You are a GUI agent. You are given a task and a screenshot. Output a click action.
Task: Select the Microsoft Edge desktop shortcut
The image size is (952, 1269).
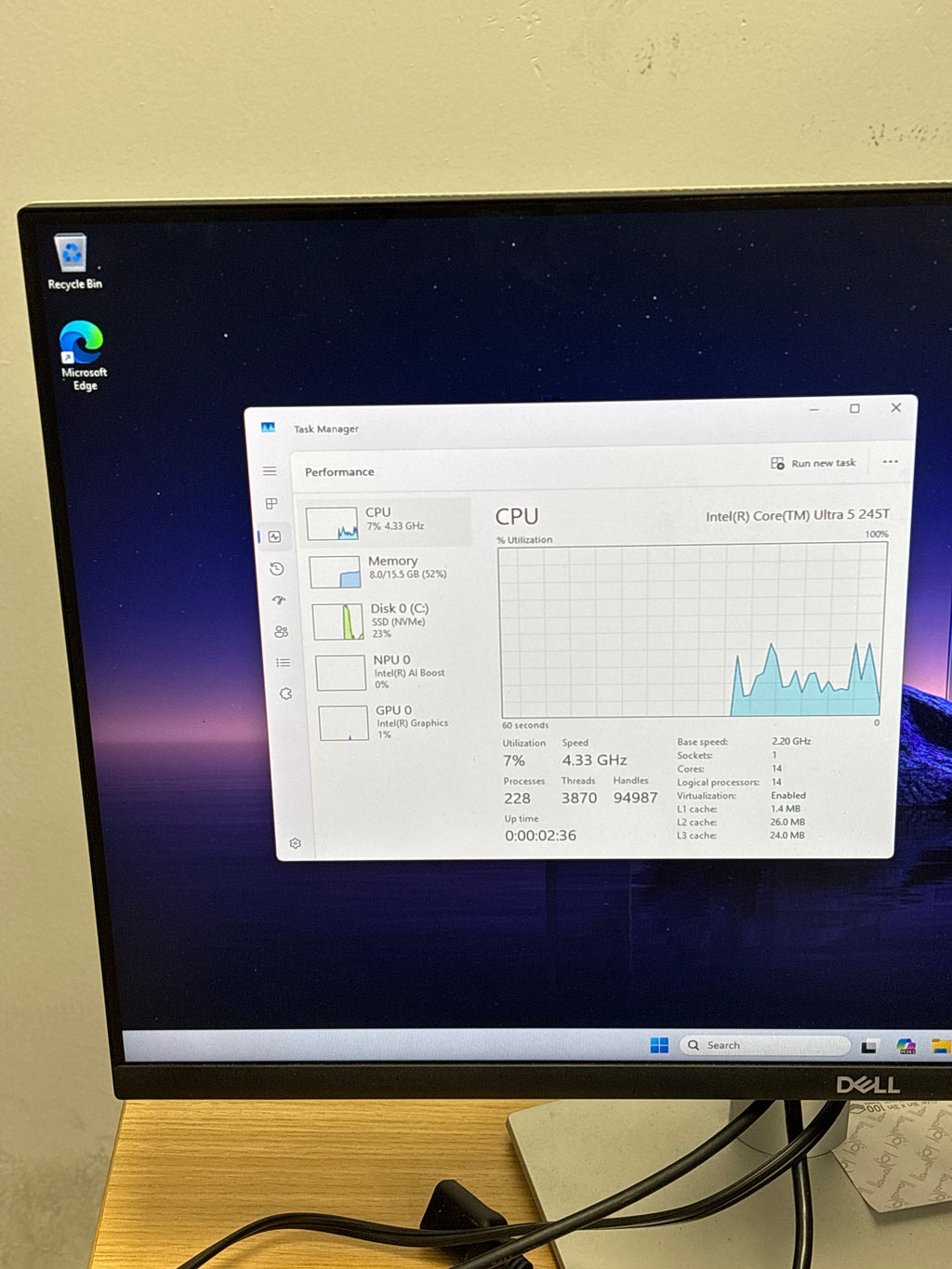click(x=84, y=356)
